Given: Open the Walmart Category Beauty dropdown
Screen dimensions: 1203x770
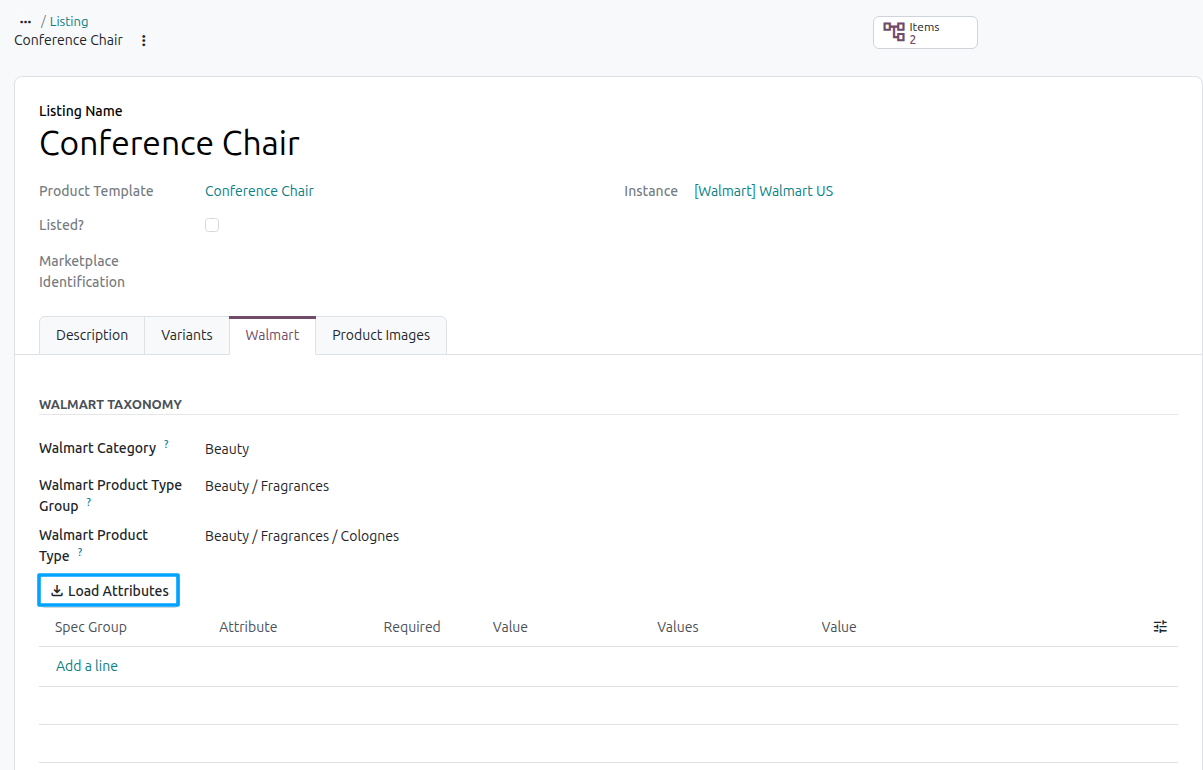Looking at the screenshot, I should (227, 449).
